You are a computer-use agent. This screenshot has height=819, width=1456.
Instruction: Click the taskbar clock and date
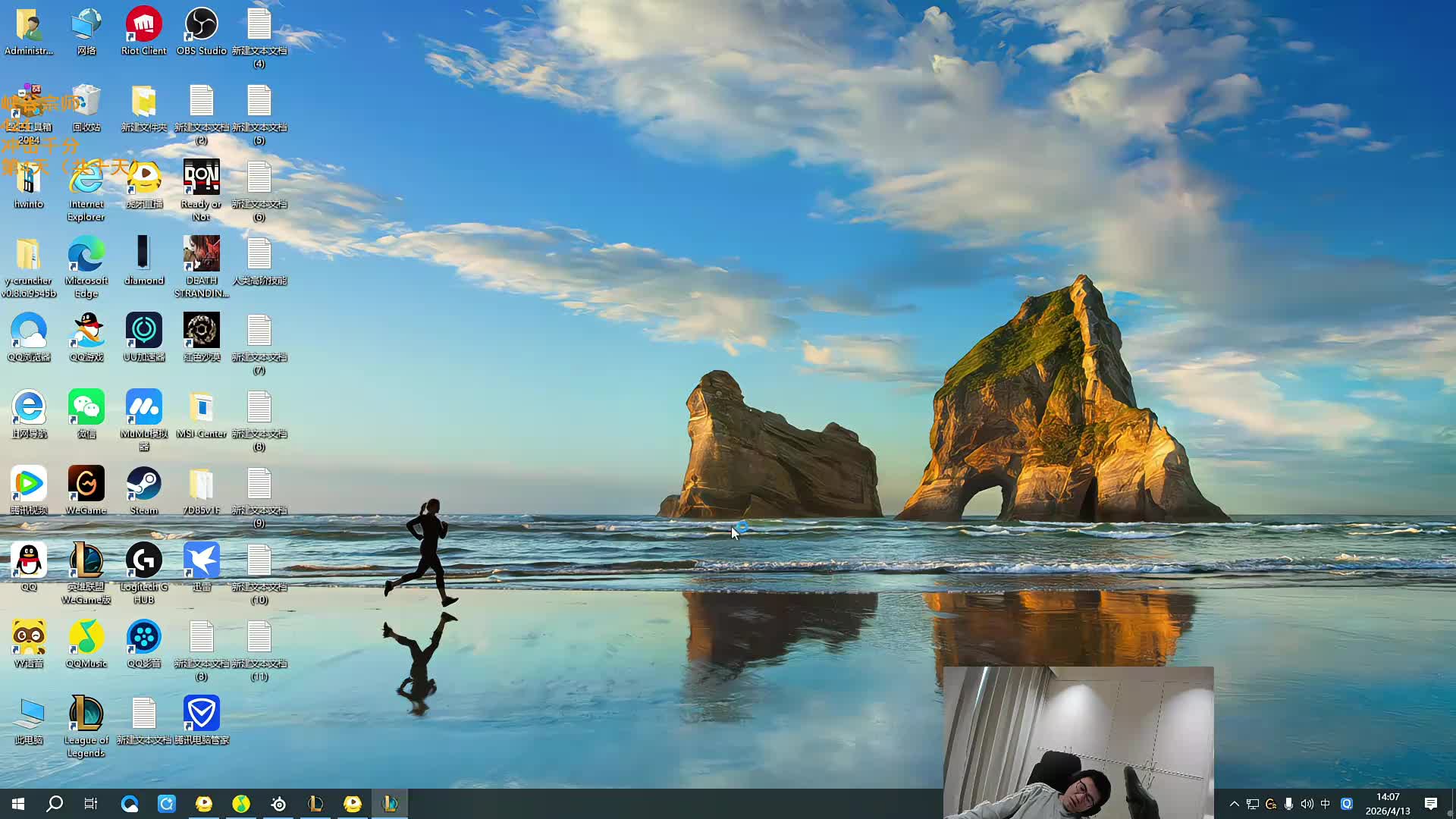pos(1388,804)
